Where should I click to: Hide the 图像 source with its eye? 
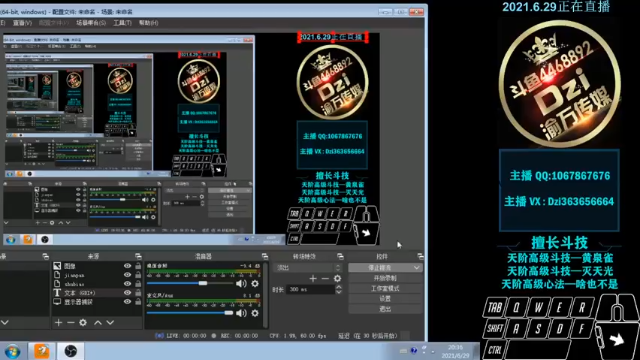coord(127,266)
